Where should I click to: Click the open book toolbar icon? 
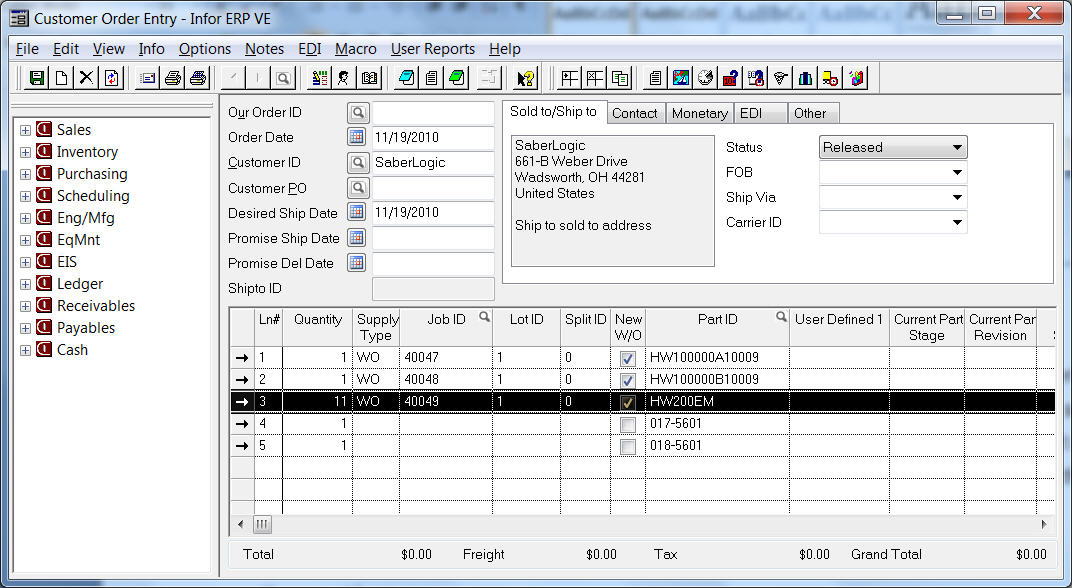point(369,78)
